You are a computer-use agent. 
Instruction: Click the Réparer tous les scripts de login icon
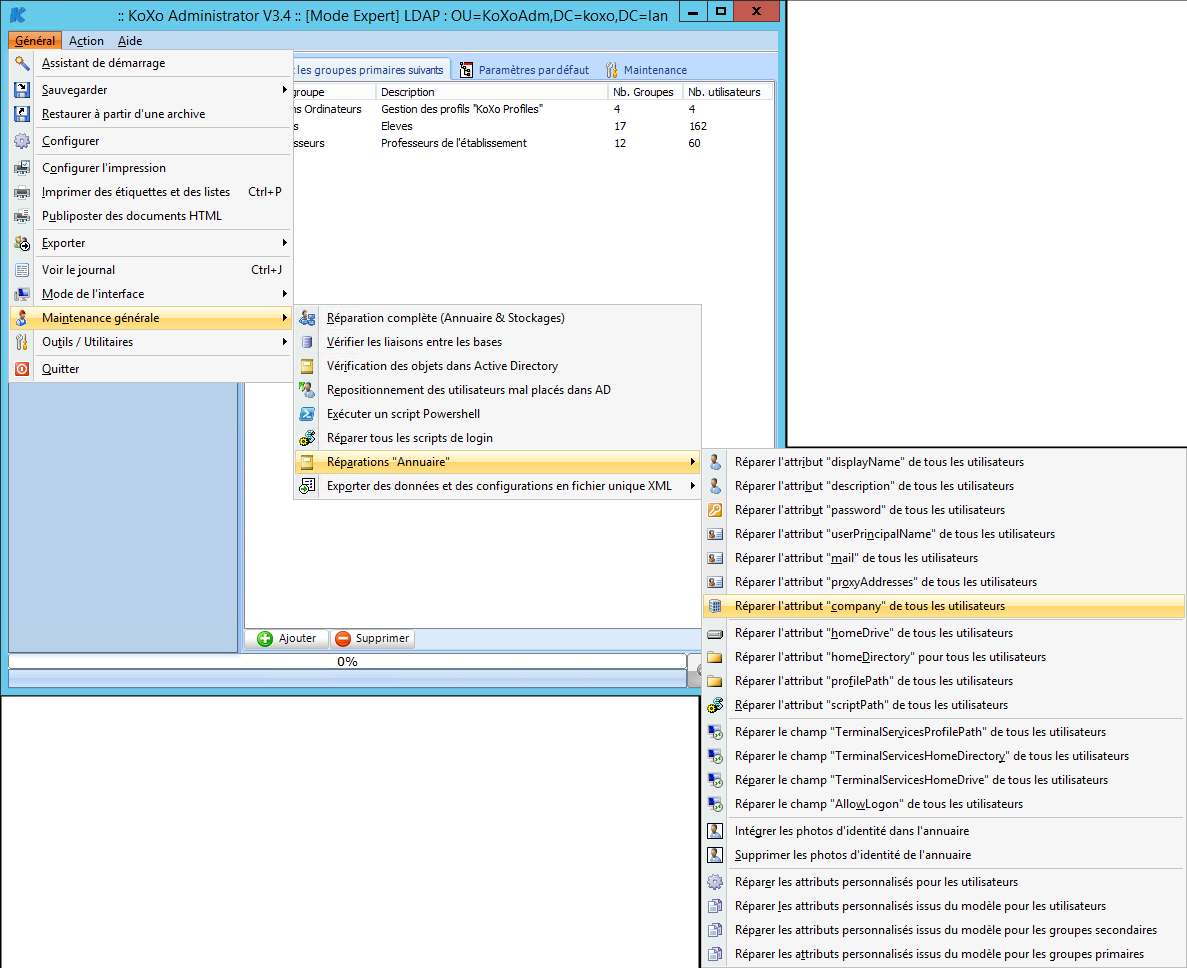pyautogui.click(x=307, y=438)
